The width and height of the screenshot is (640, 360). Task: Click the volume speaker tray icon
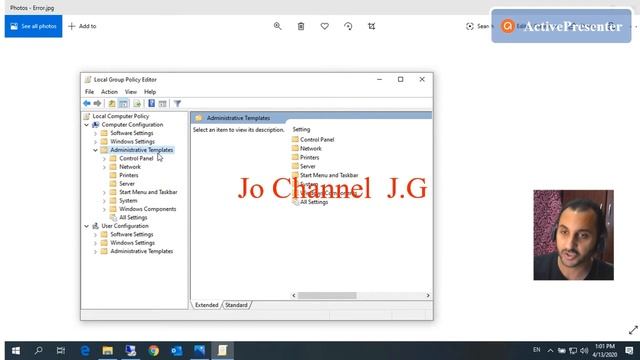point(584,351)
